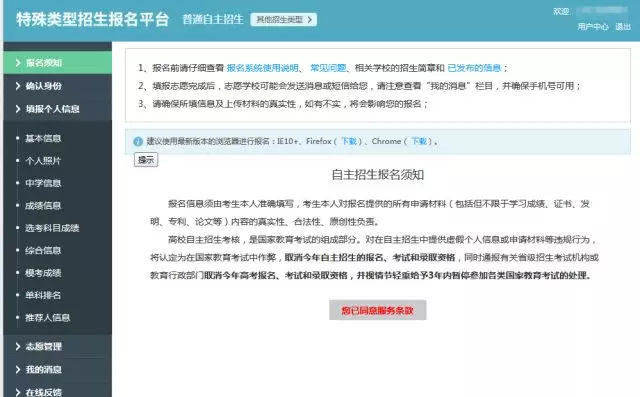Click chevron icon beside 确认身份
The height and width of the screenshot is (397, 640).
coord(18,86)
